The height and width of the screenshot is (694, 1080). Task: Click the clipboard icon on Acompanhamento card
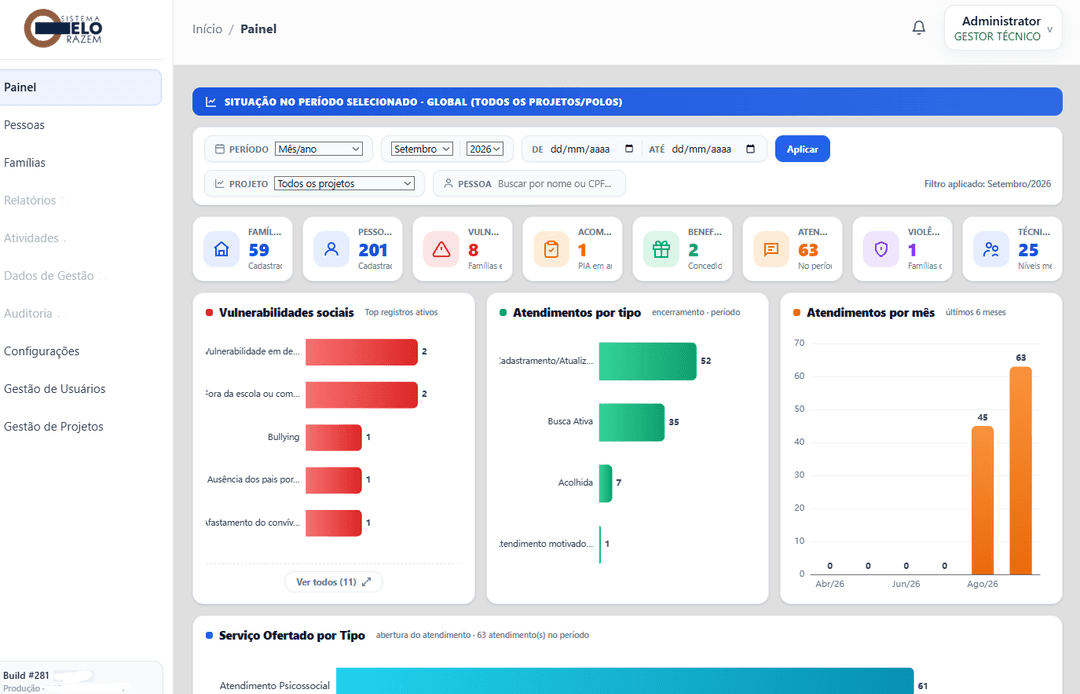(x=551, y=249)
